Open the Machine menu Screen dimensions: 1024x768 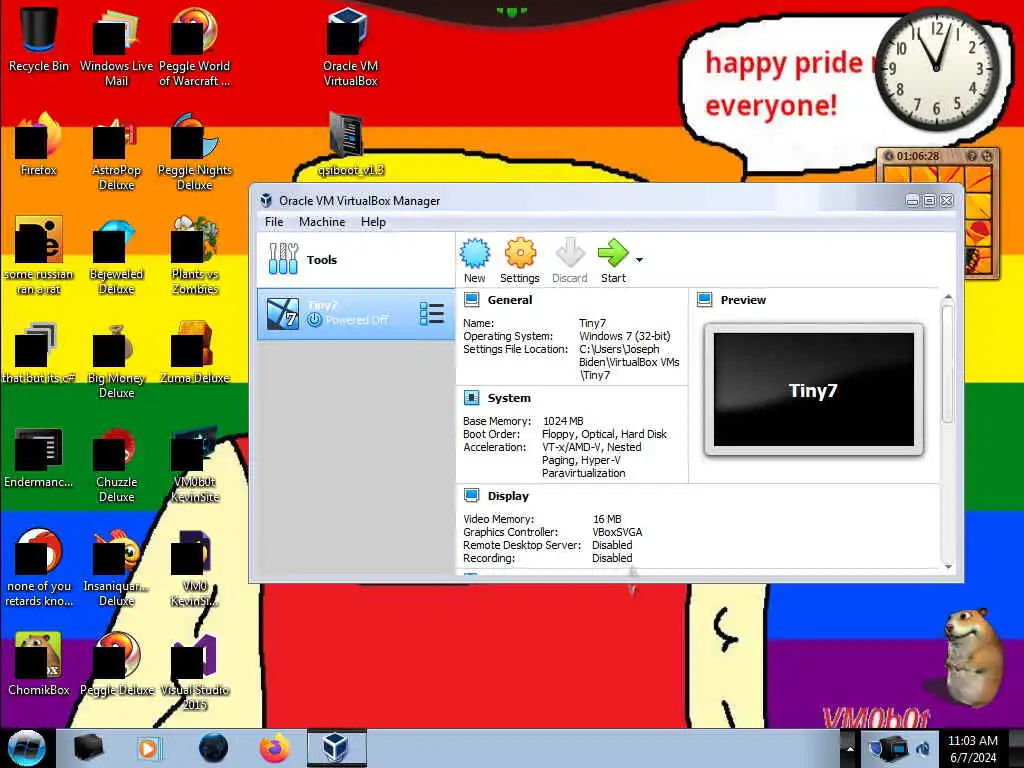pos(322,222)
